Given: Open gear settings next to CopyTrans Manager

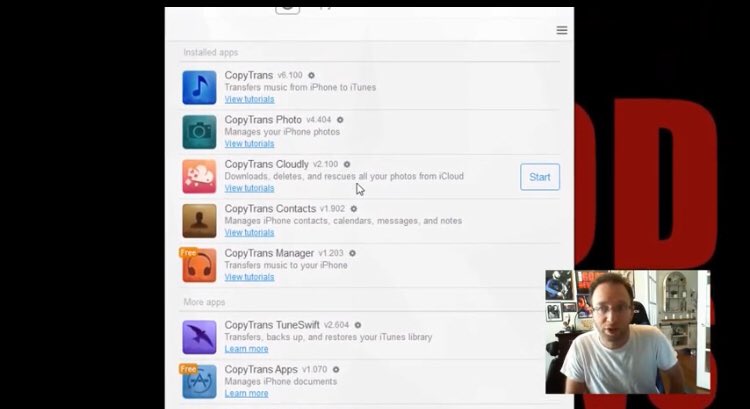Looking at the screenshot, I should (352, 254).
